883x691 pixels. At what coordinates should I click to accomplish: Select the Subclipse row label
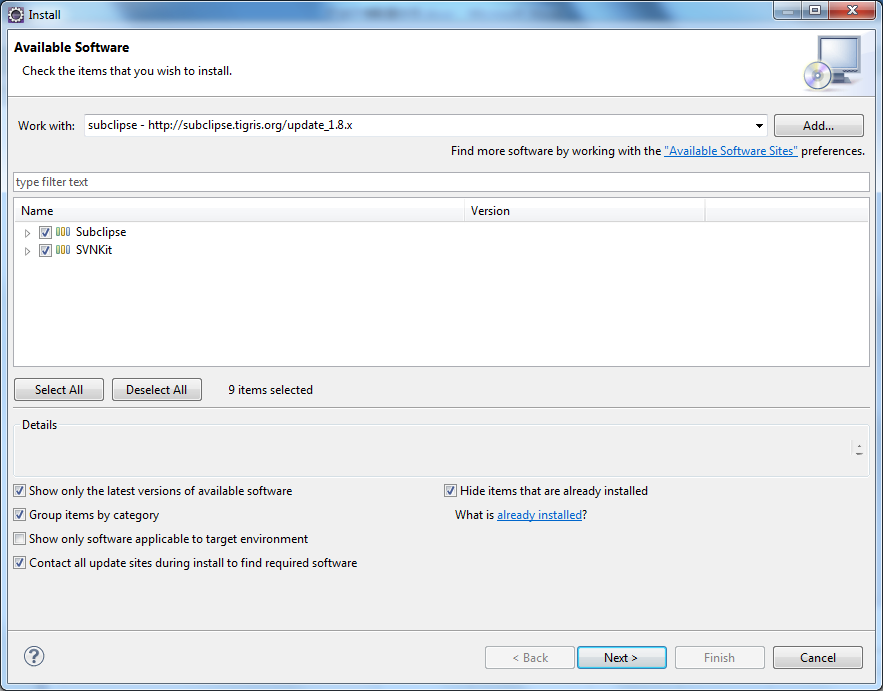pyautogui.click(x=101, y=232)
